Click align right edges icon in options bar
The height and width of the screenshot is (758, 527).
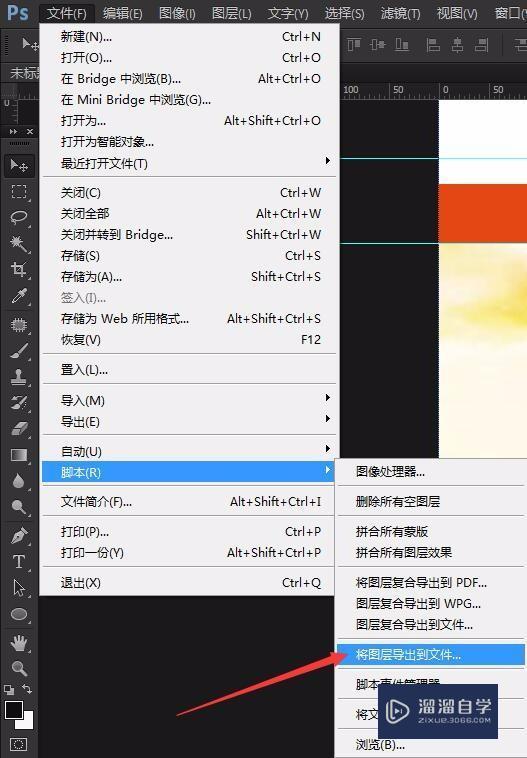(481, 45)
